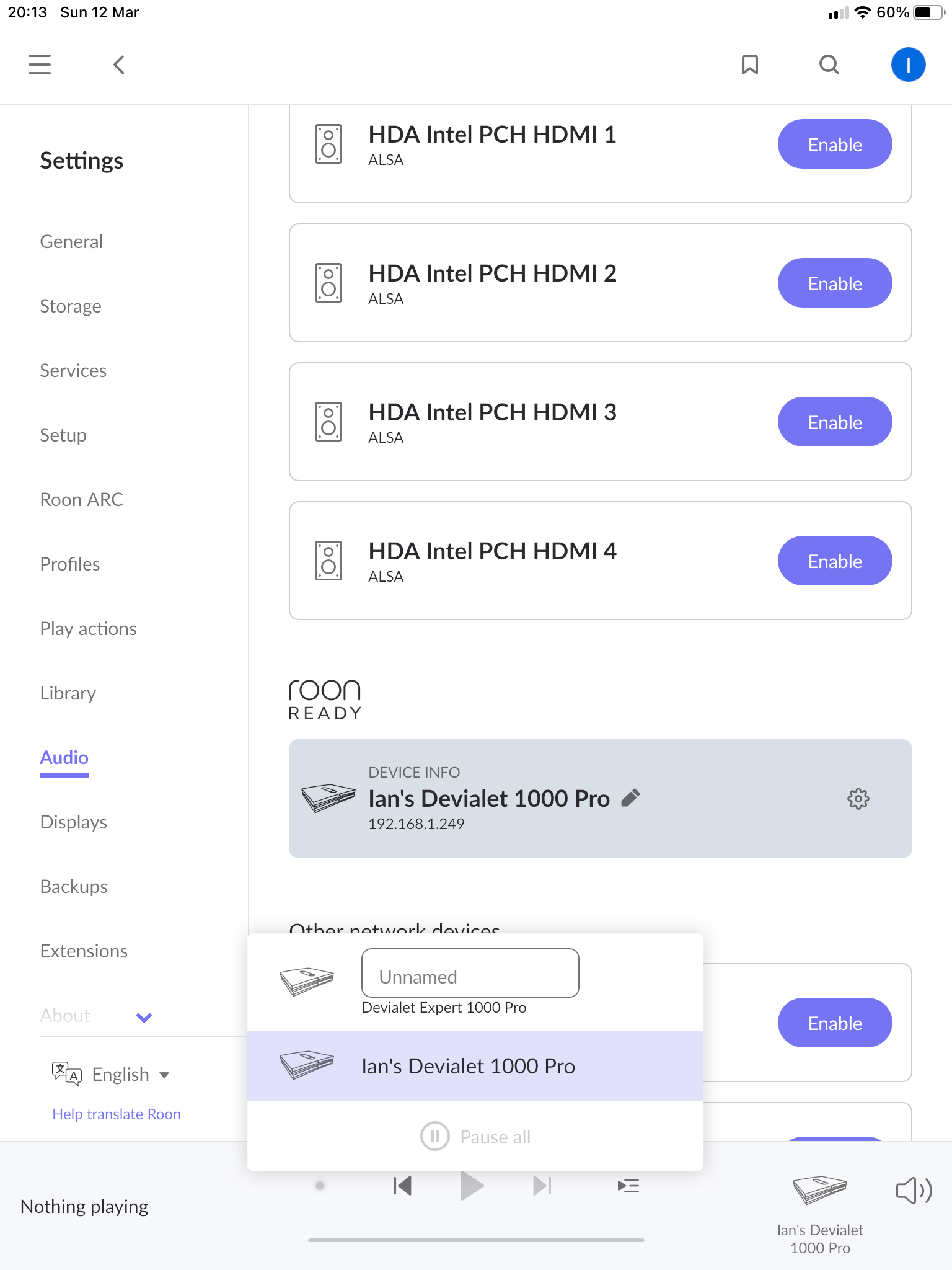
Task: Open the blue profile avatar
Action: [x=908, y=64]
